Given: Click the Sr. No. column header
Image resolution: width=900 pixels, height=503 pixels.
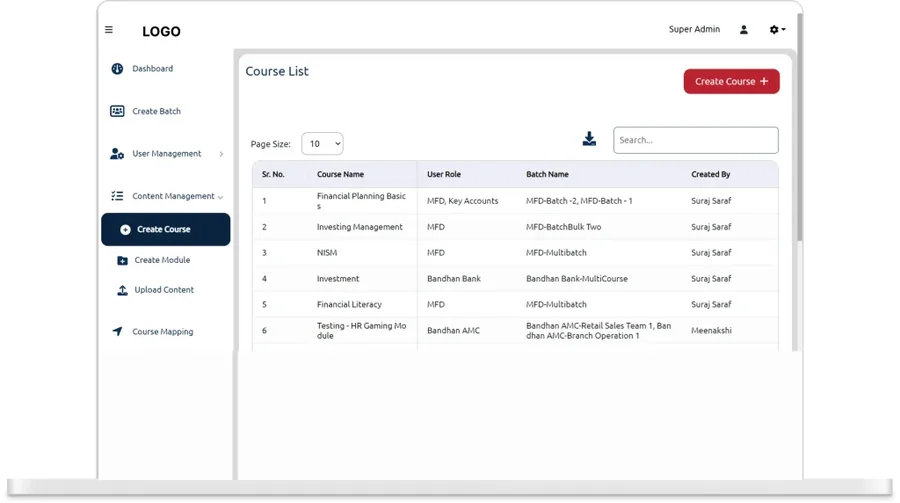Looking at the screenshot, I should pyautogui.click(x=273, y=175).
